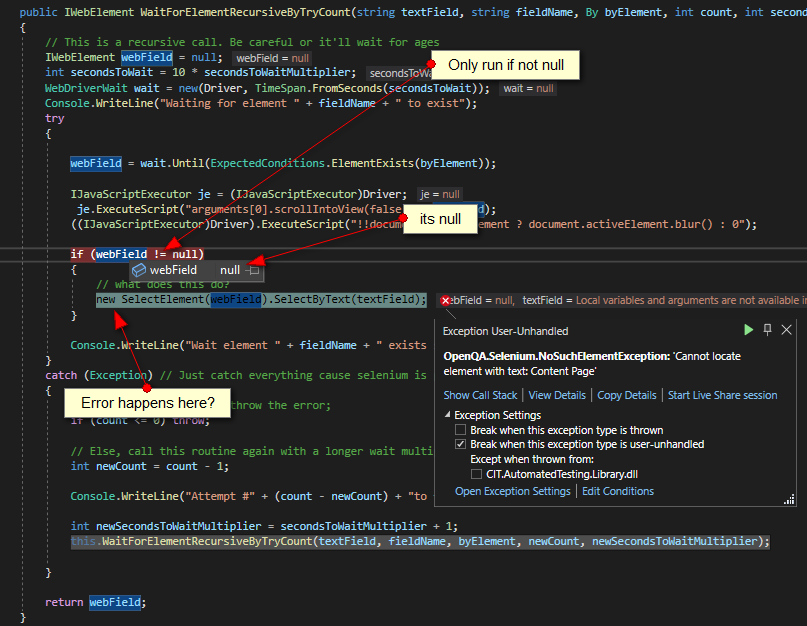Click the 'int newCount = count - 1;' line
807x626 pixels.
point(150,466)
